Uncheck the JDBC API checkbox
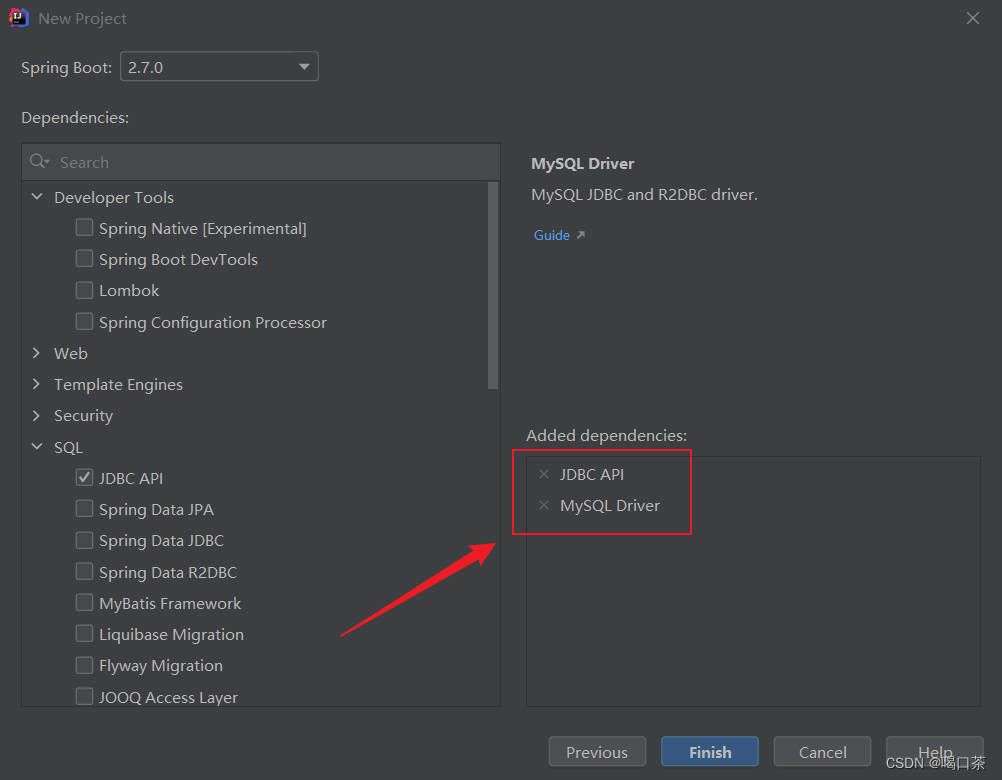 84,478
